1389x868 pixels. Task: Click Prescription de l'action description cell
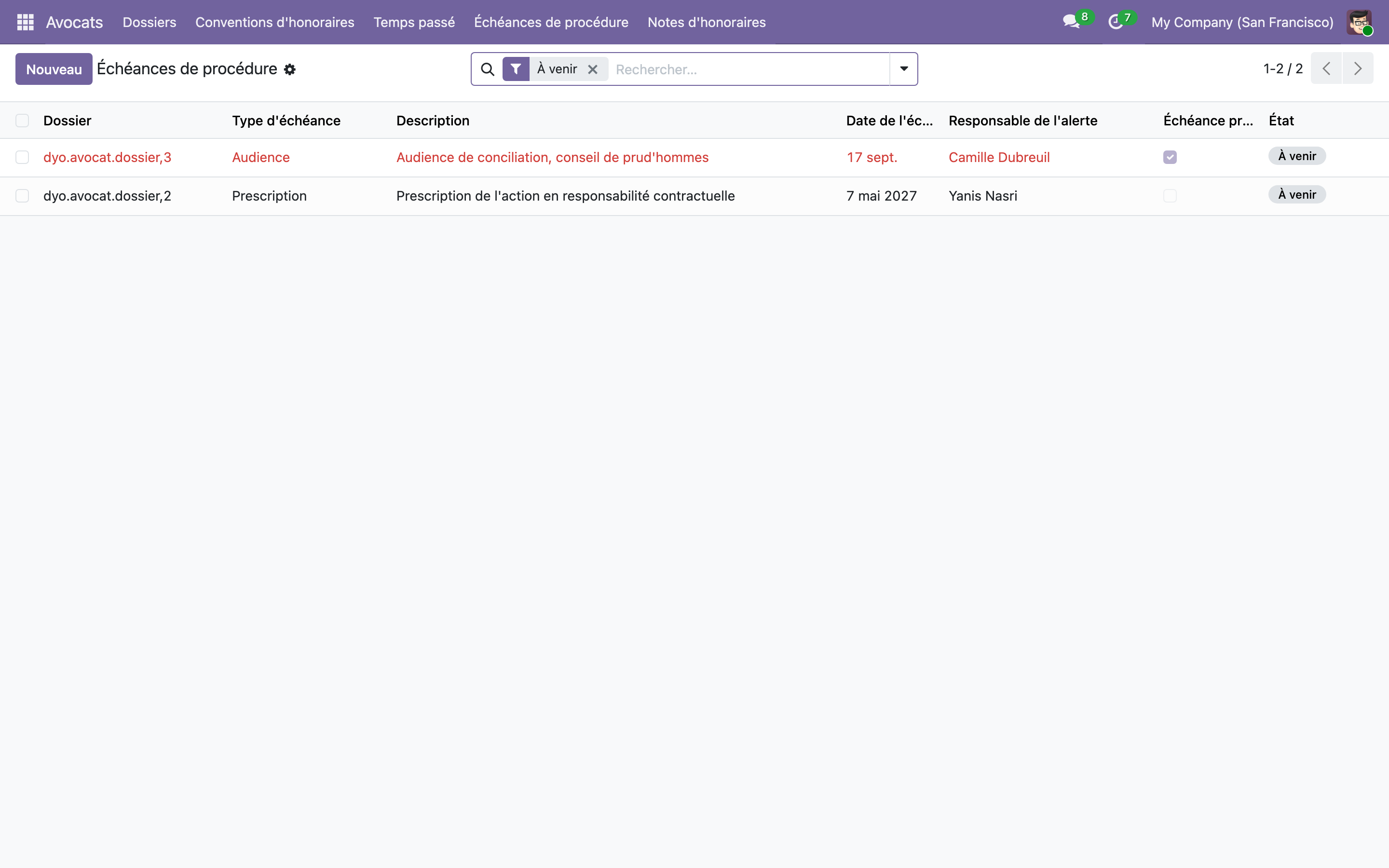(x=565, y=196)
